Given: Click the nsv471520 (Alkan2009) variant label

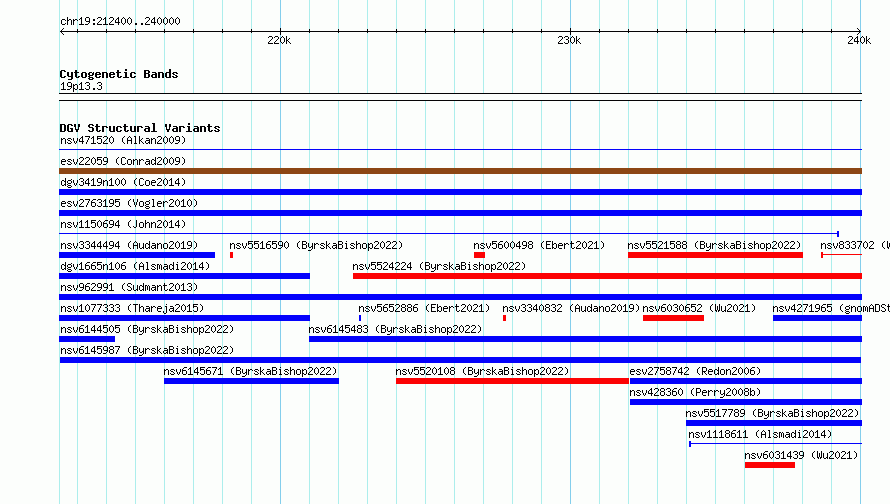Looking at the screenshot, I should (123, 140).
